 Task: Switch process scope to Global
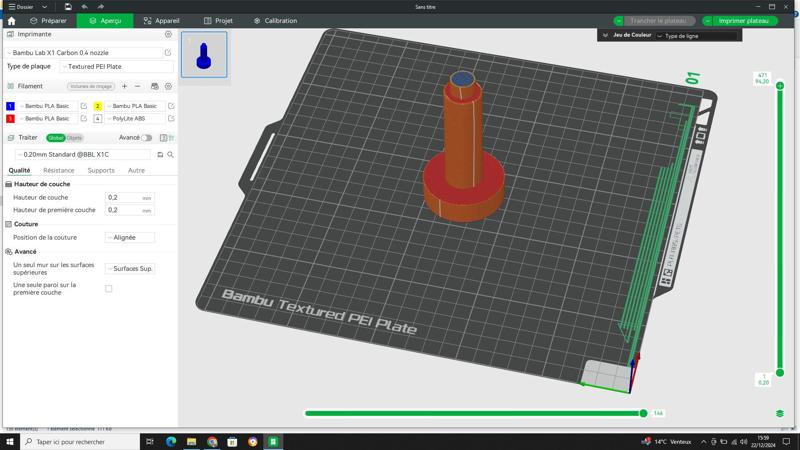click(x=55, y=138)
